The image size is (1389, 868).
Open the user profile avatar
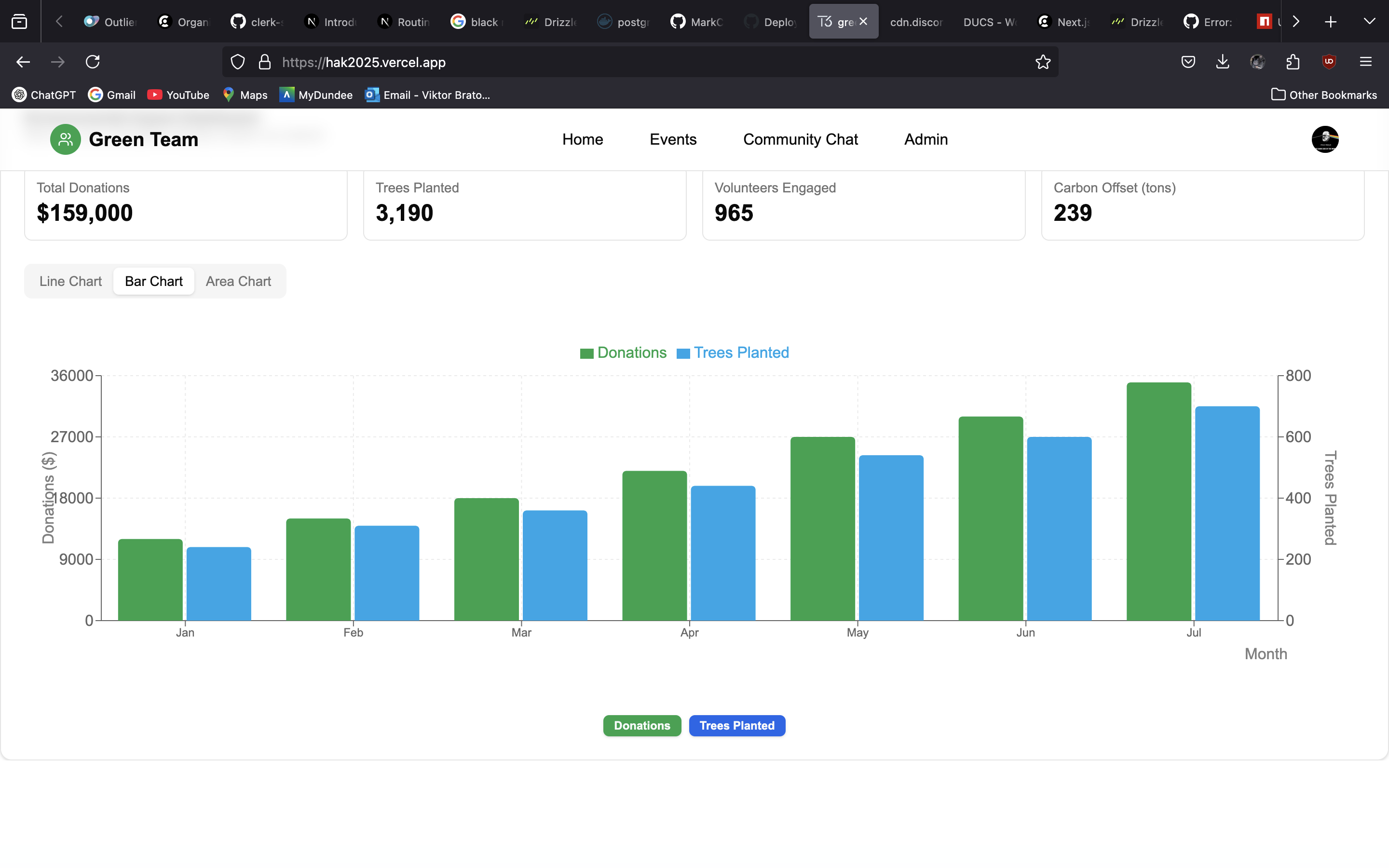1325,139
